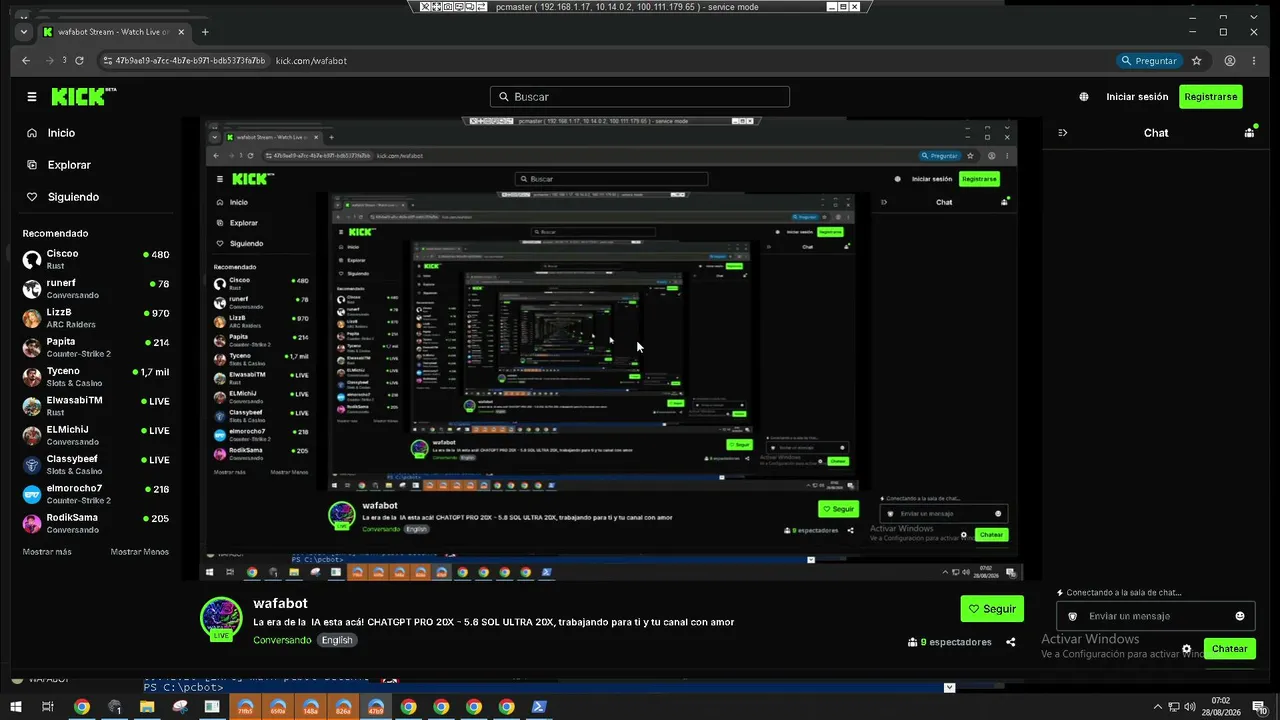
Task: Click Mostrar más under recommended channels
Action: coord(47,552)
